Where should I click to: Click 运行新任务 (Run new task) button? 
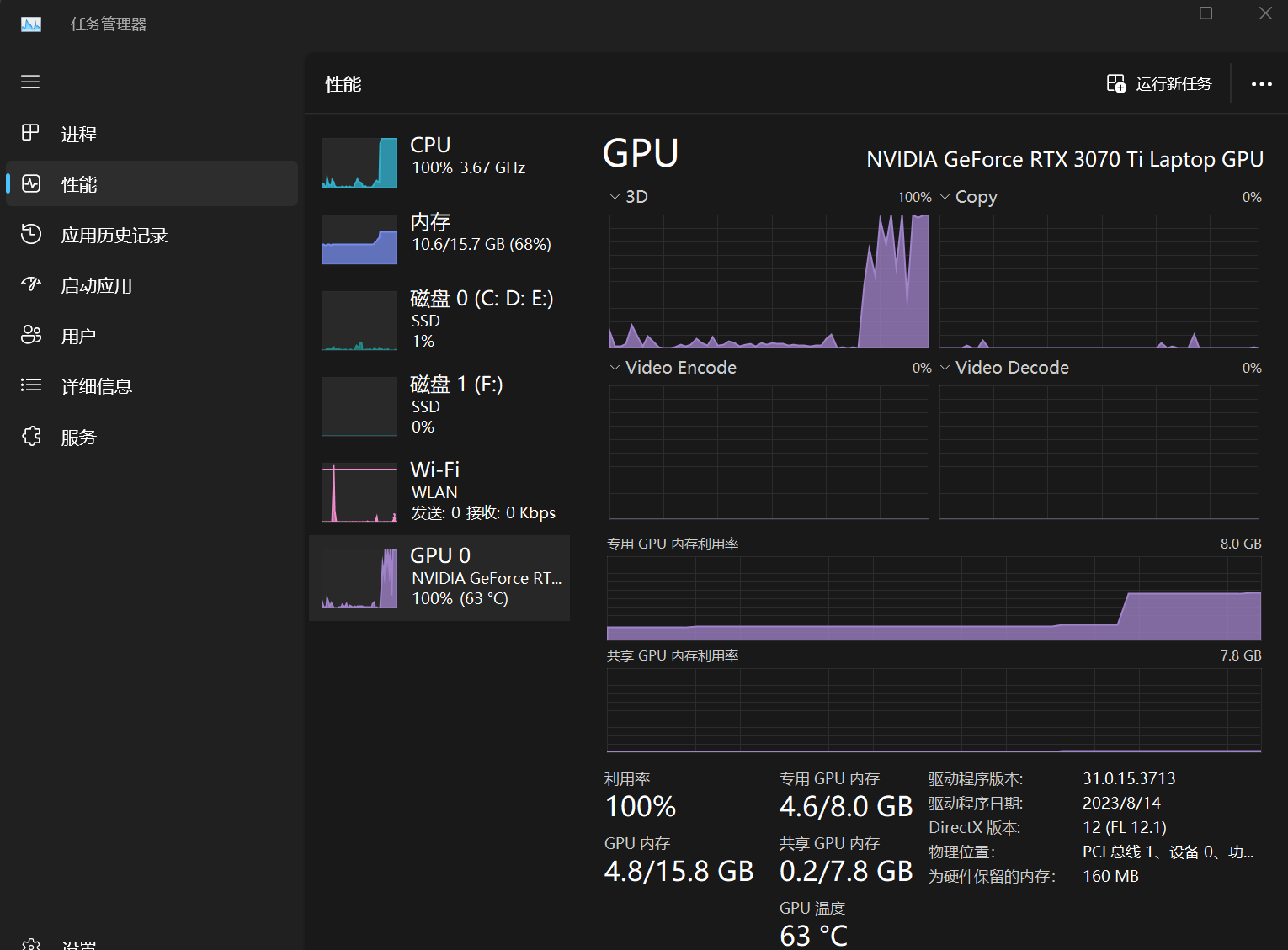tap(1159, 84)
